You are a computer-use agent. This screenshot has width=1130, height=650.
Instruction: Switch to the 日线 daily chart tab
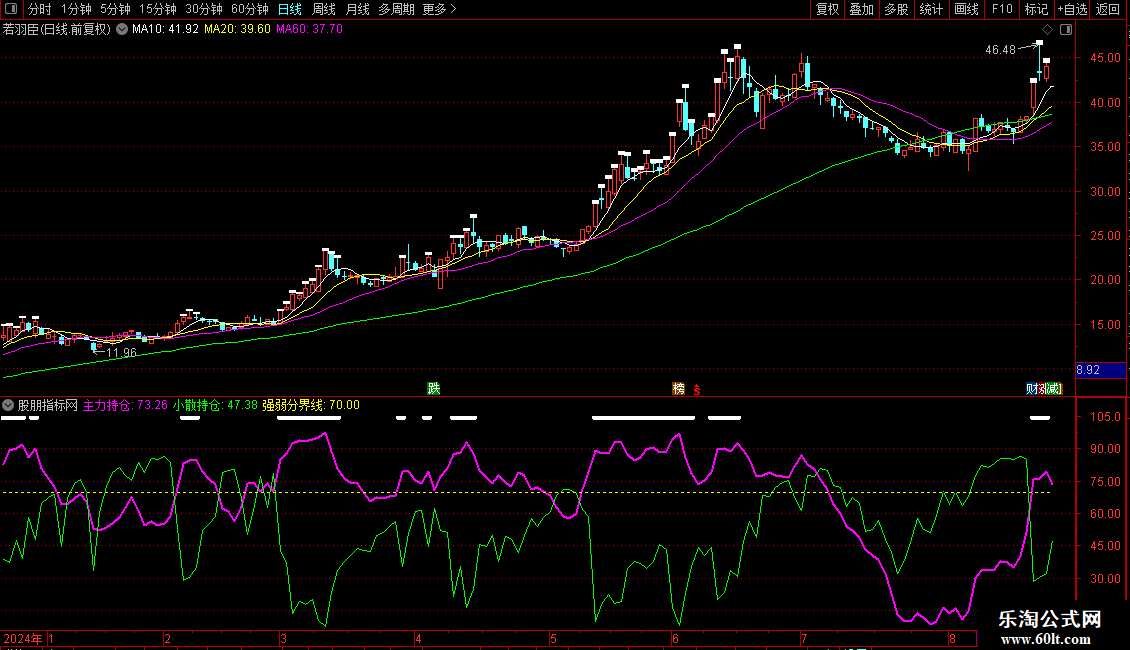tap(289, 9)
